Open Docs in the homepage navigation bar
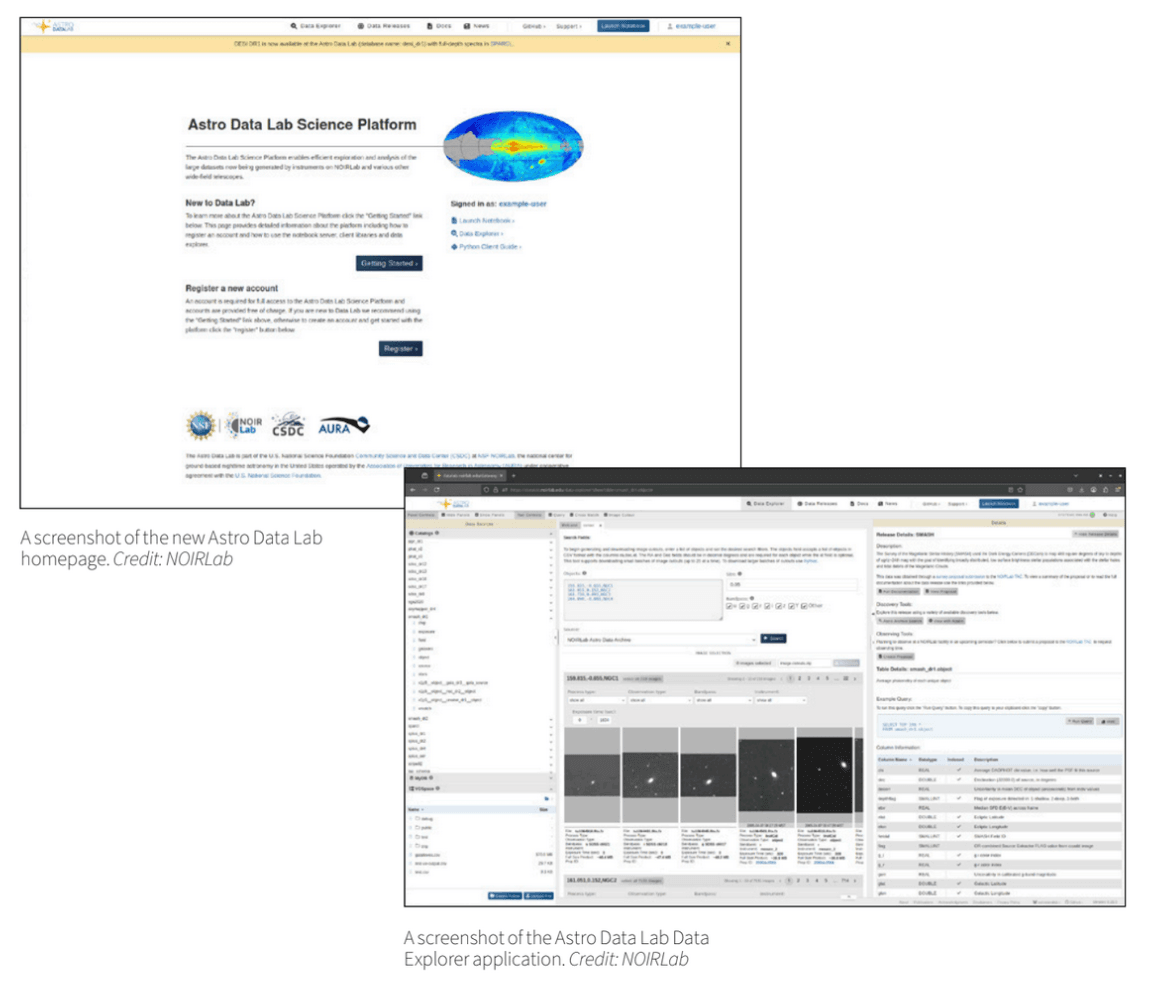The width and height of the screenshot is (1150, 988). (439, 26)
